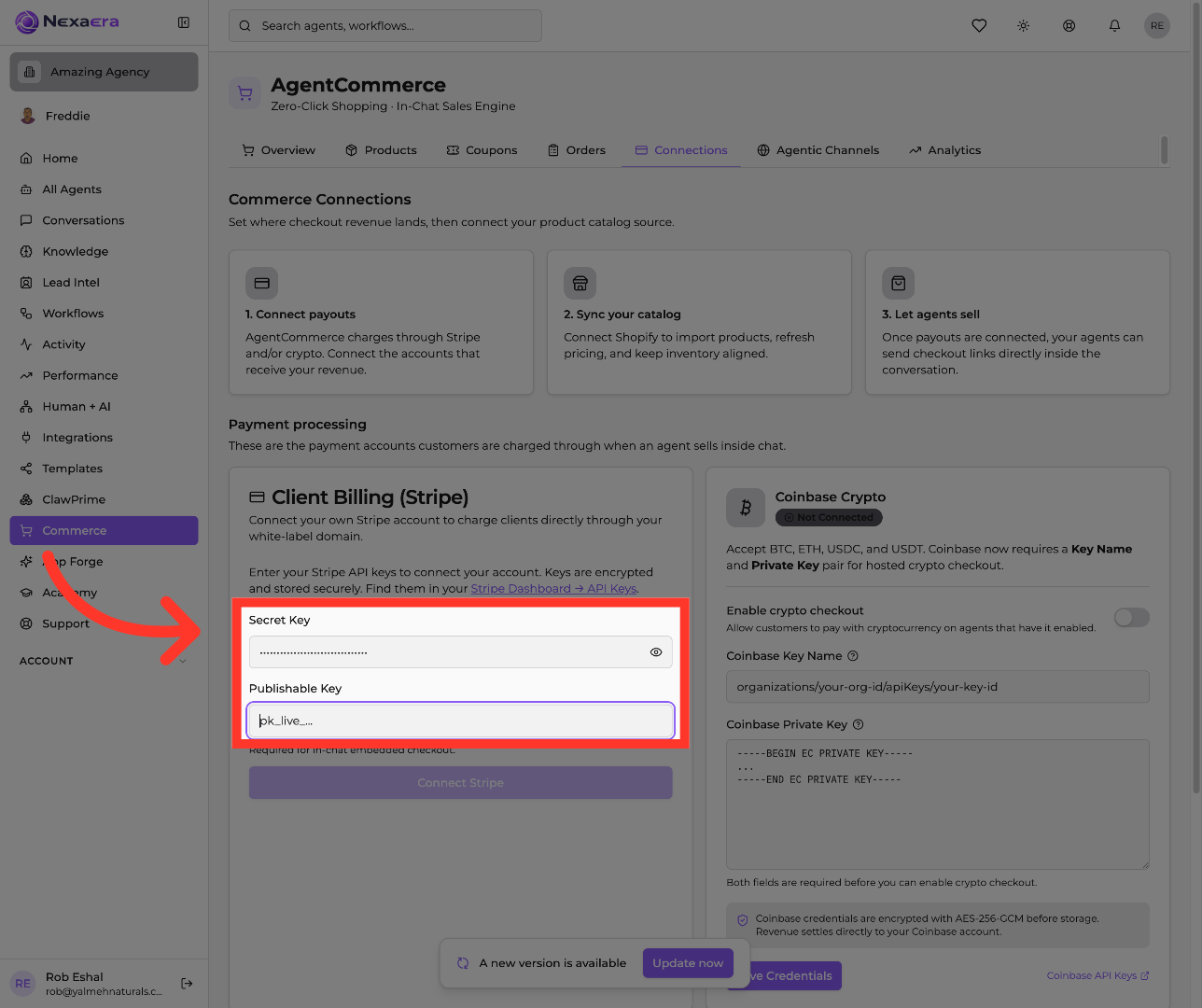
Task: Click the Coinbase Private Key textarea
Action: point(938,805)
